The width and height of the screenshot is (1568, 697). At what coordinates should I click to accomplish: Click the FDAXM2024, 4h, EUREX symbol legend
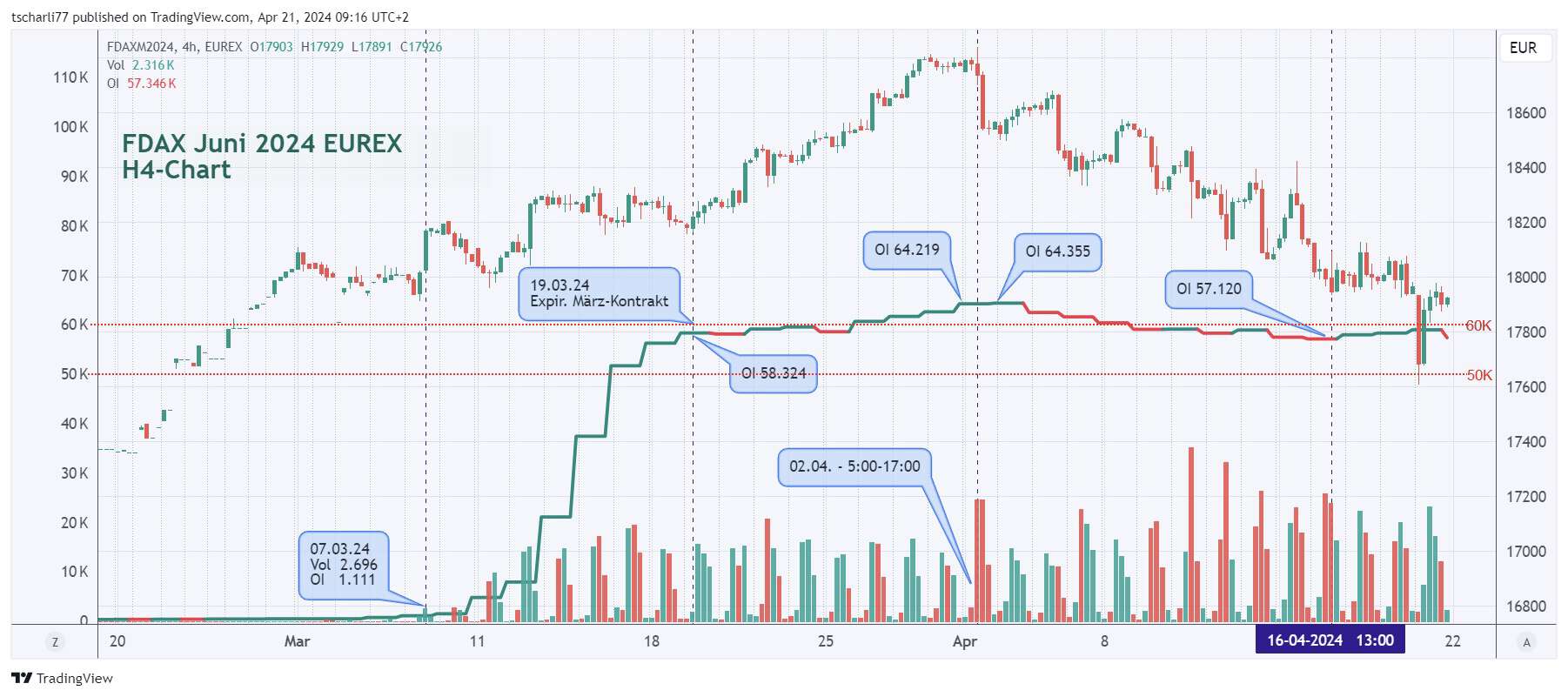[x=174, y=47]
